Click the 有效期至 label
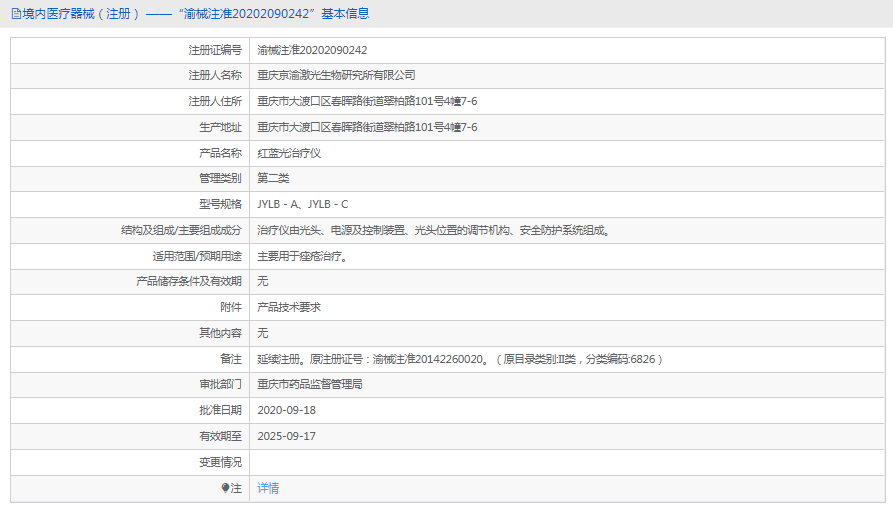 click(220, 436)
